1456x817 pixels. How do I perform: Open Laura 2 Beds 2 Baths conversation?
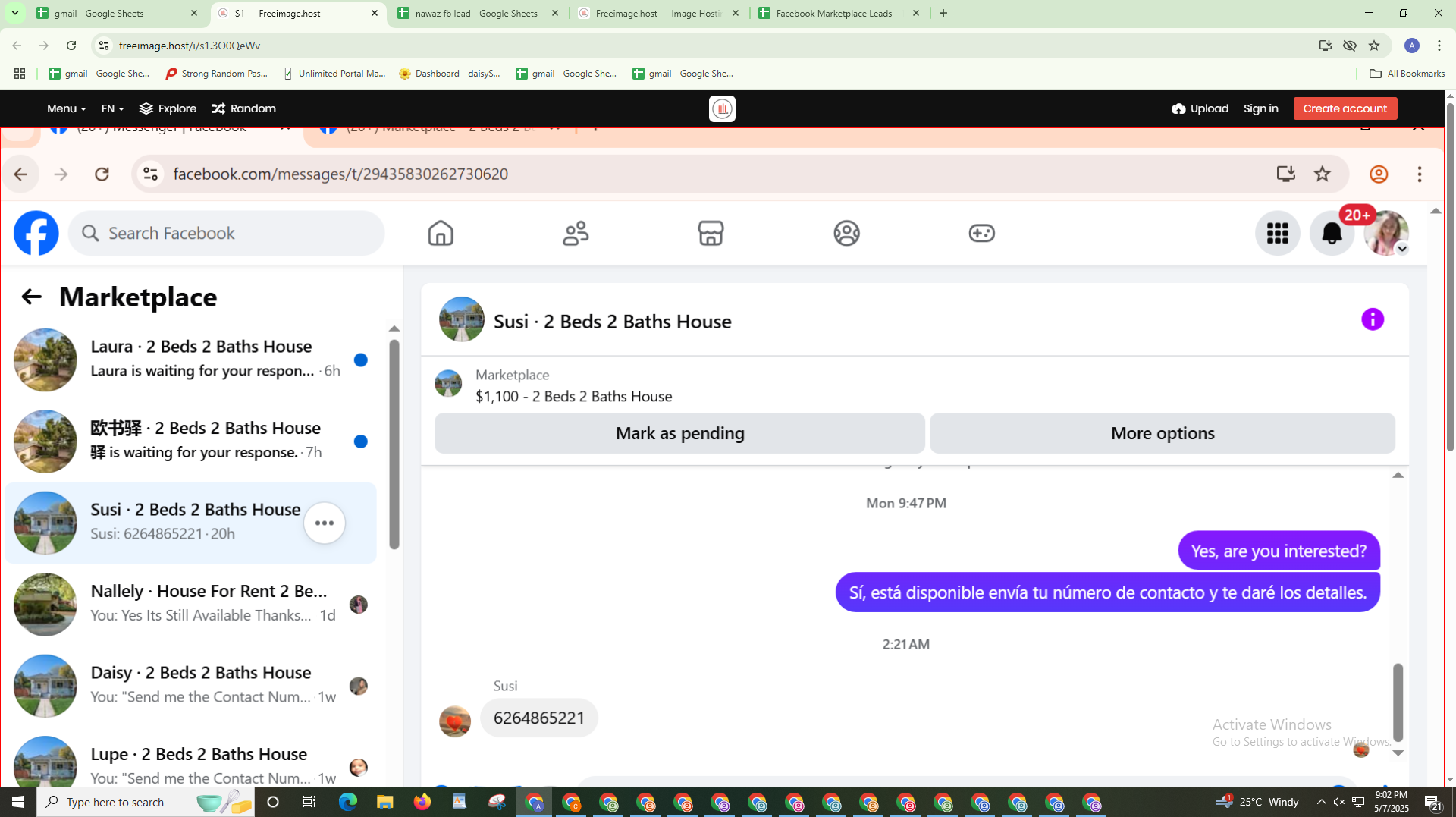[190, 360]
